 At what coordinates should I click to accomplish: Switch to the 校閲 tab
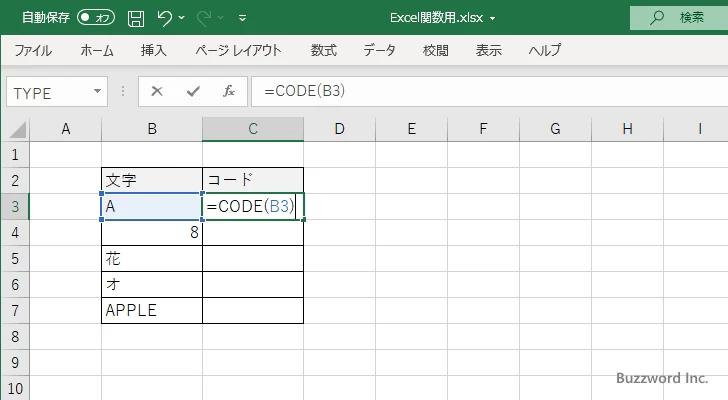pos(436,50)
